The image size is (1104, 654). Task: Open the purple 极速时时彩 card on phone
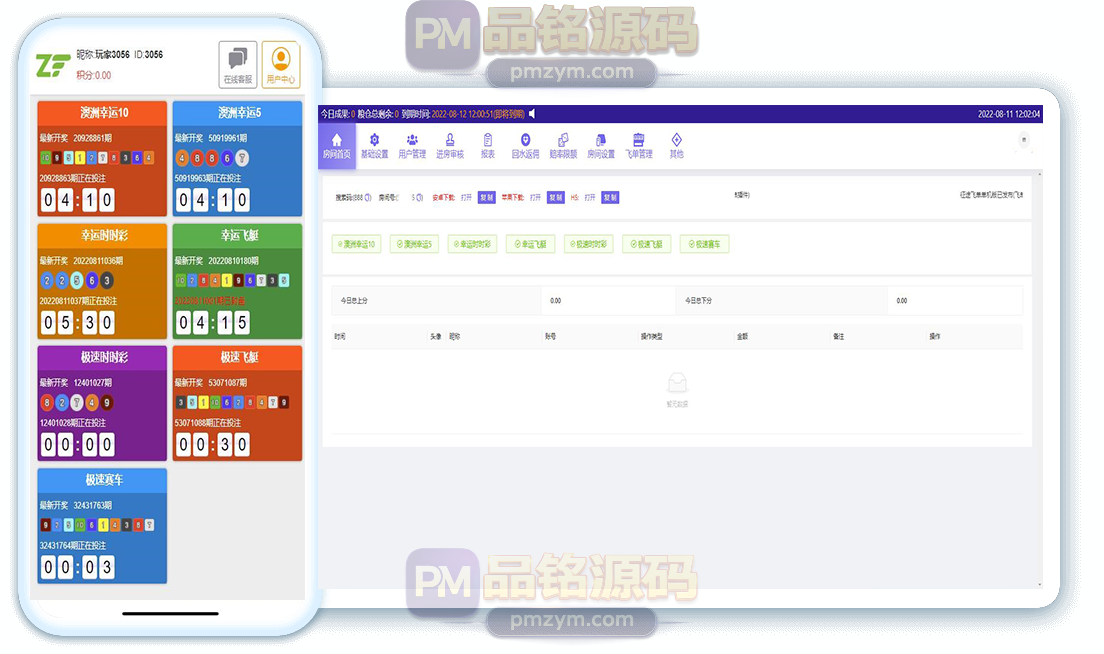point(102,403)
